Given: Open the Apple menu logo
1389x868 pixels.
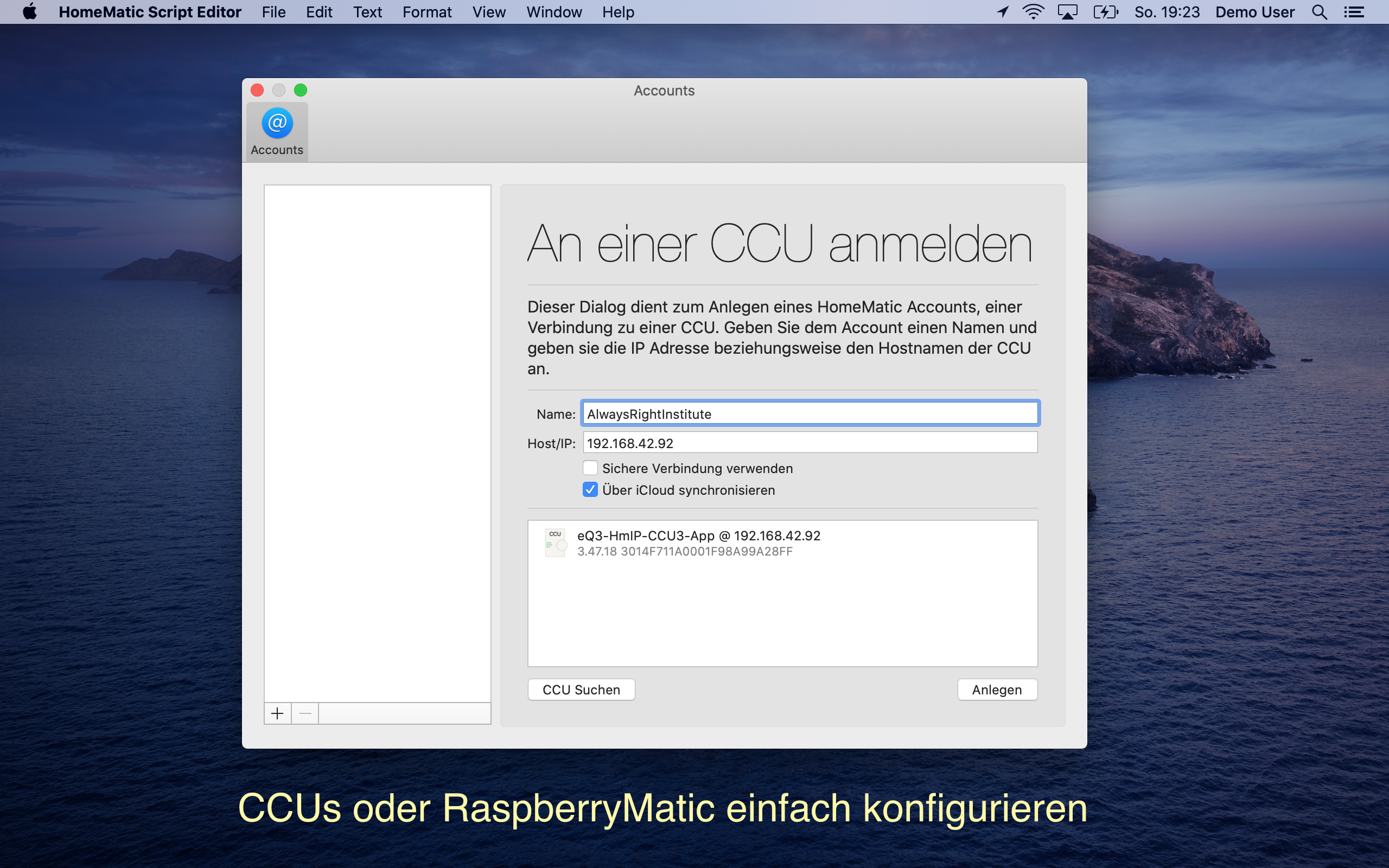Looking at the screenshot, I should point(29,12).
